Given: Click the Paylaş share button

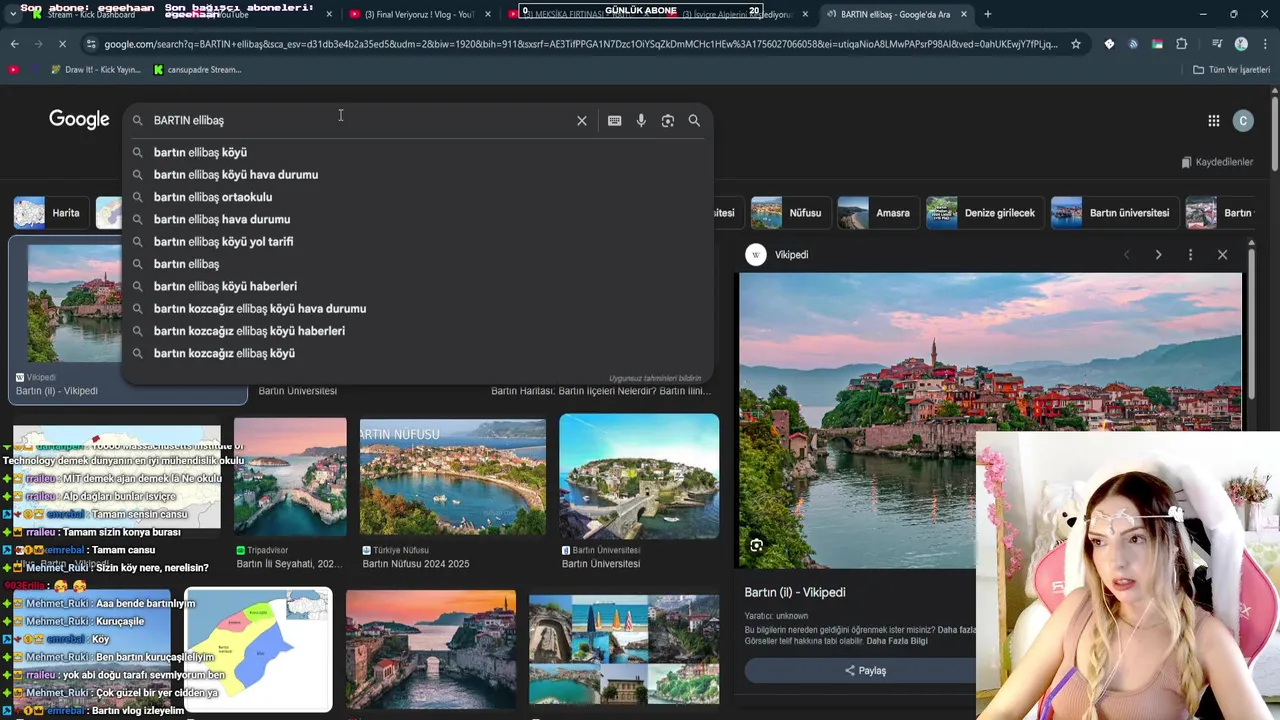Looking at the screenshot, I should (865, 671).
